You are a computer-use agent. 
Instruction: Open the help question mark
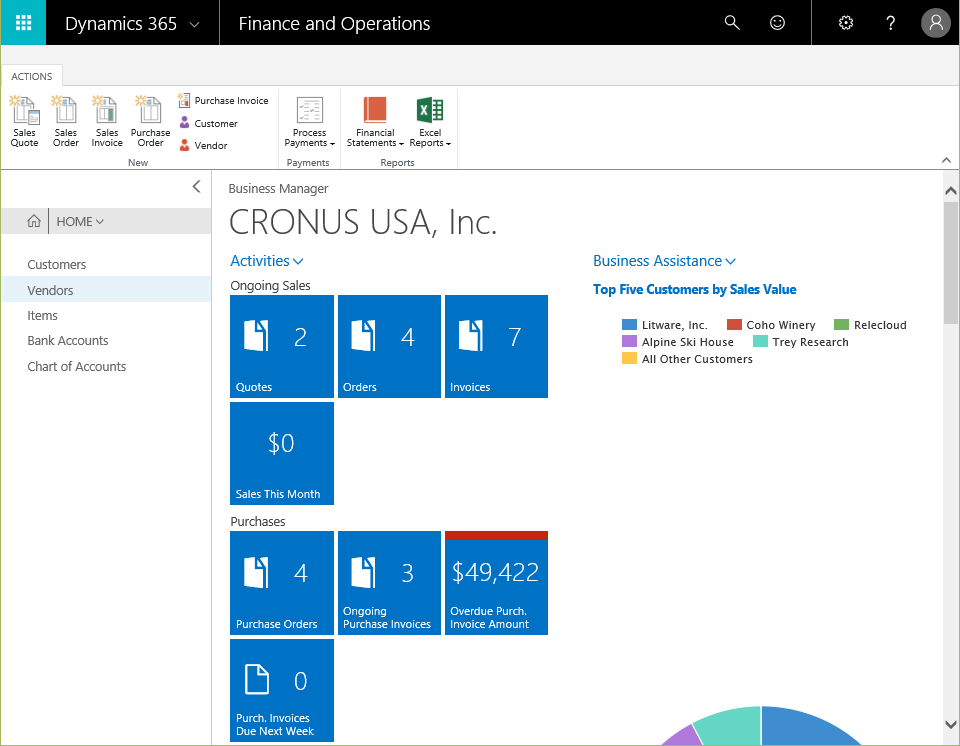(x=890, y=23)
